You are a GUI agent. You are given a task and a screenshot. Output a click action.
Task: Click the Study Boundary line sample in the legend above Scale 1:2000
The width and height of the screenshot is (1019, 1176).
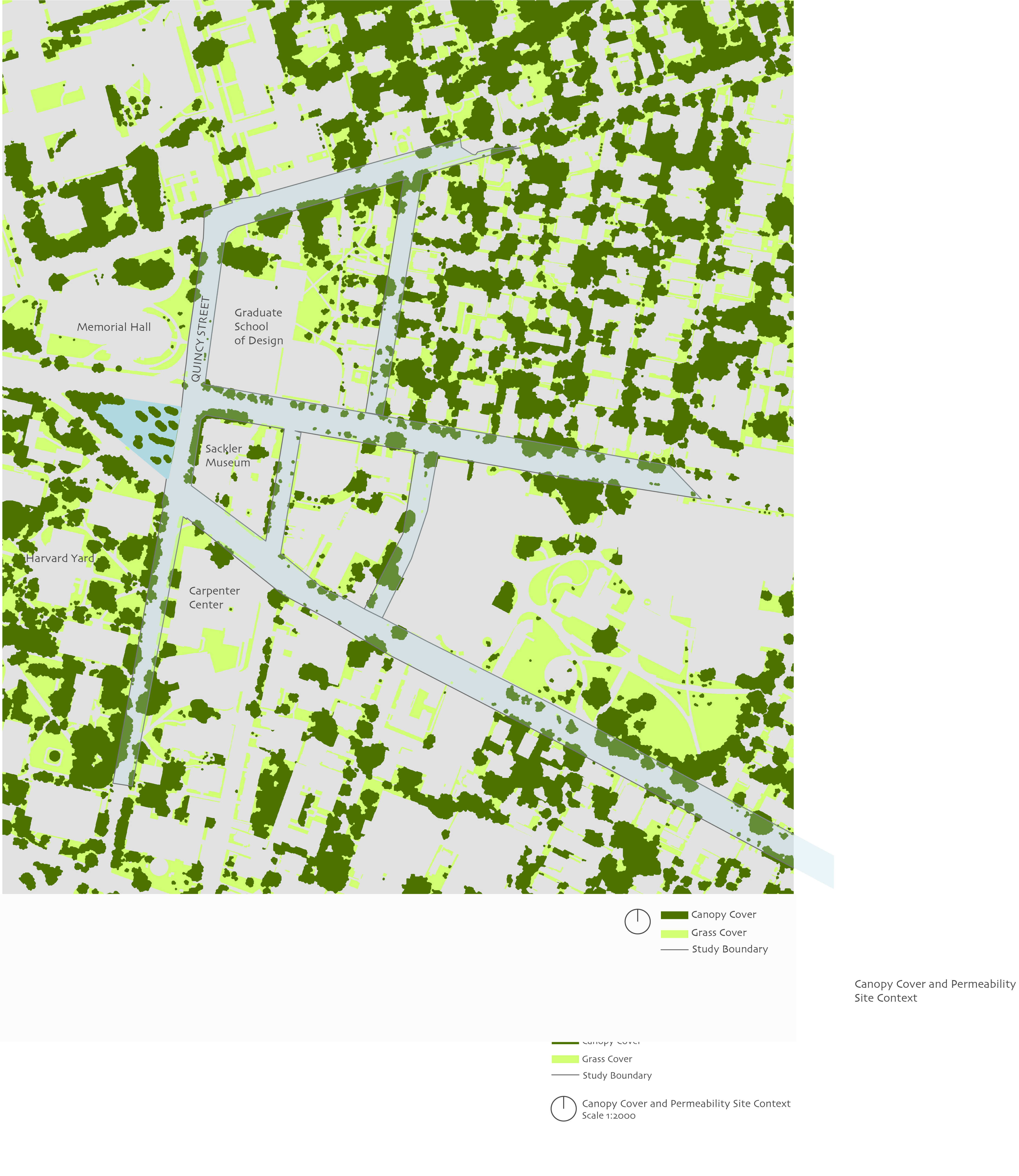[565, 1075]
